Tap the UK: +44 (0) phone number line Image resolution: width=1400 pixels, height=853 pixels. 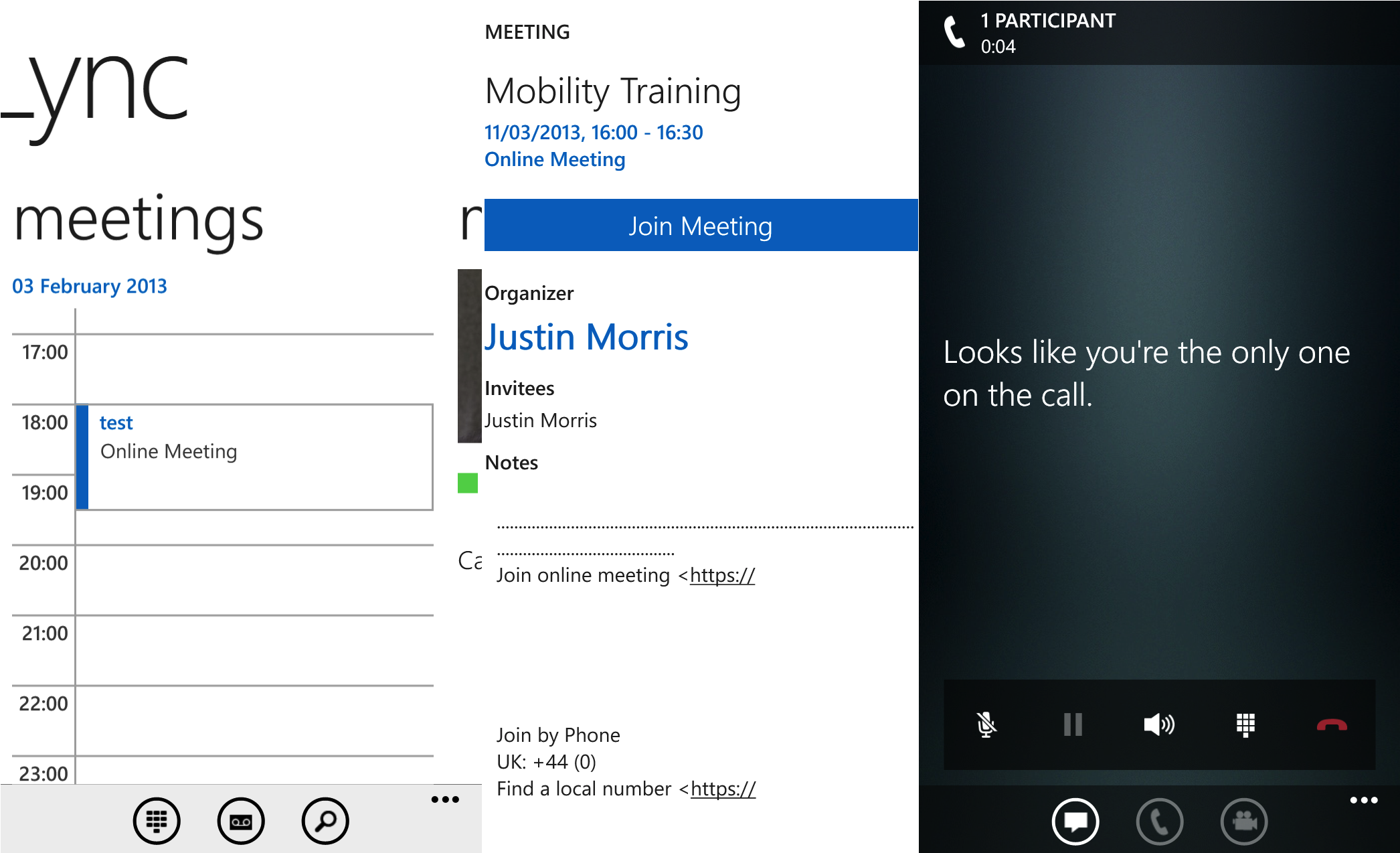pos(546,762)
